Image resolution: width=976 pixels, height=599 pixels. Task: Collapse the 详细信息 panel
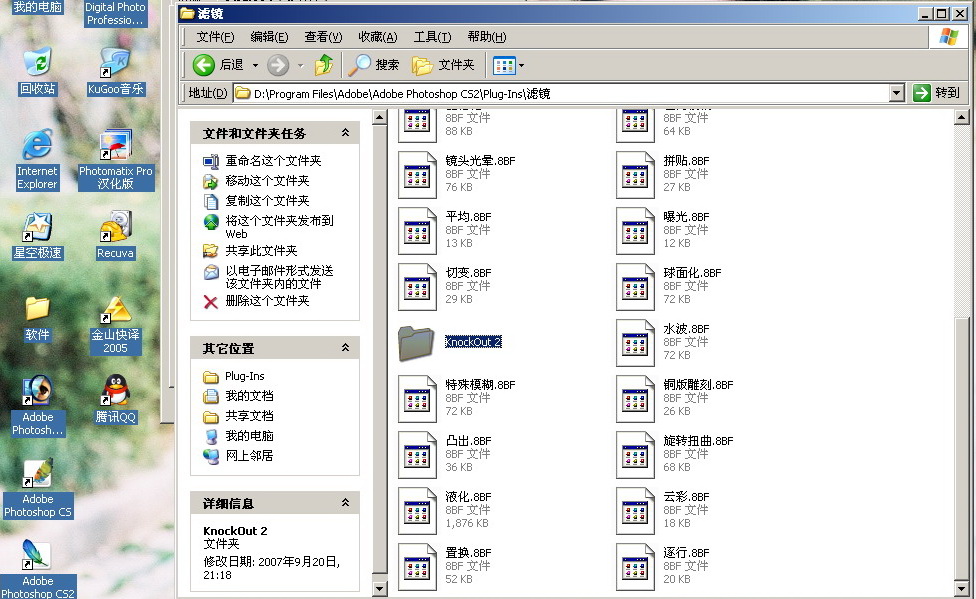[x=345, y=503]
